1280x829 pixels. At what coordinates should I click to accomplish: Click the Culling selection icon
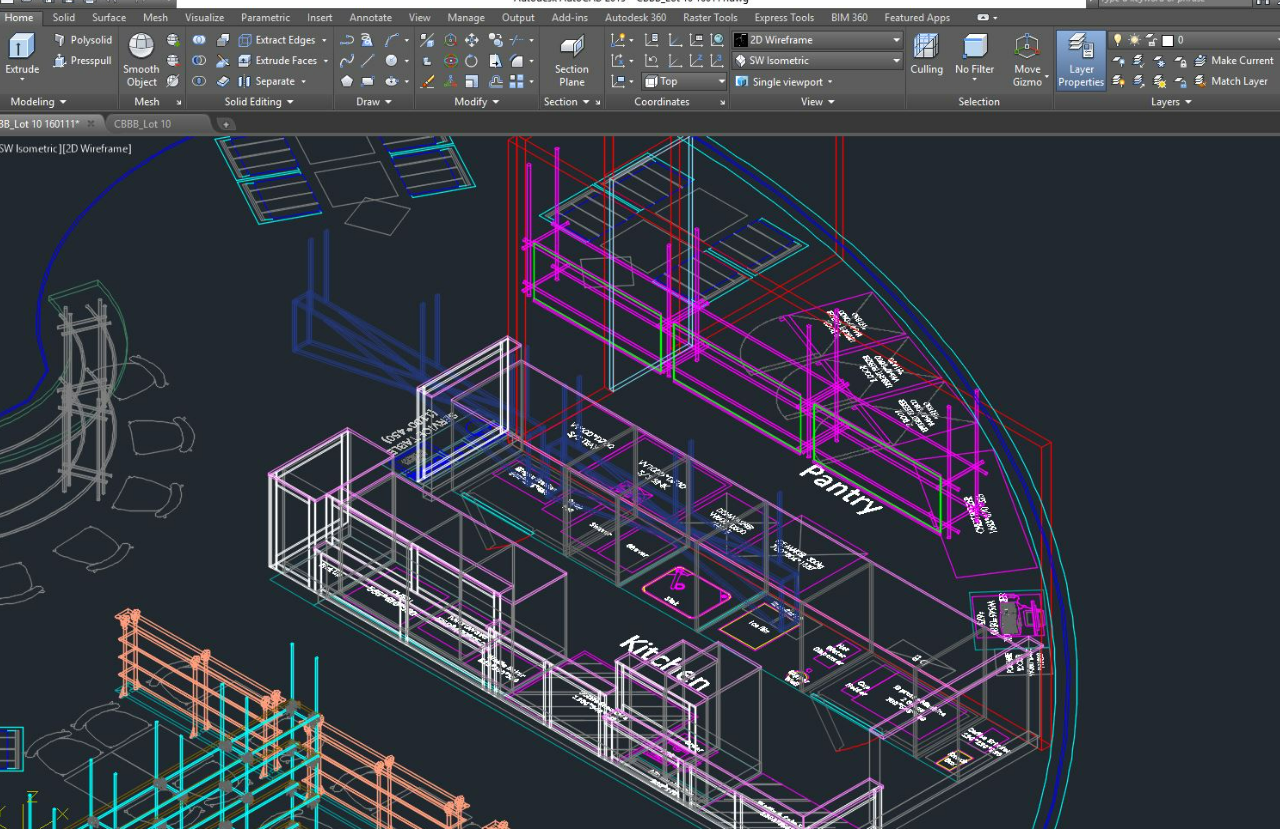click(x=926, y=54)
